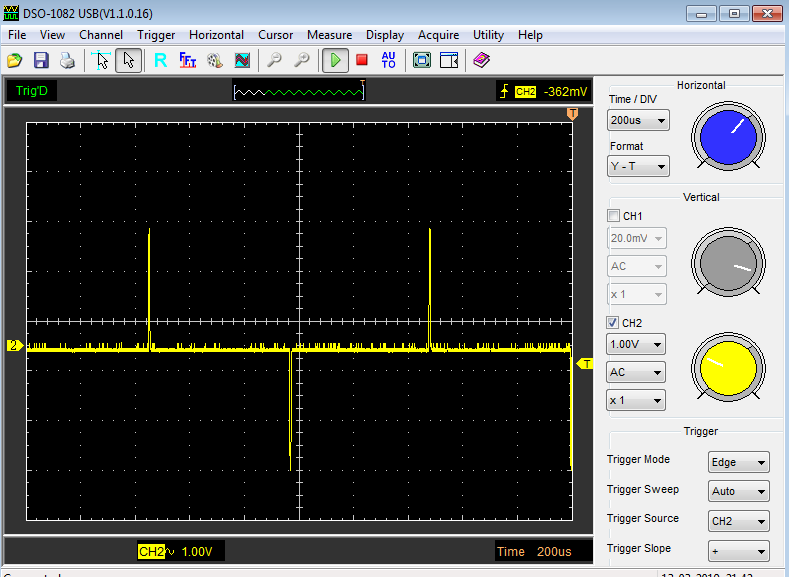Click the CH2 1.00V readout below grid

point(181,551)
